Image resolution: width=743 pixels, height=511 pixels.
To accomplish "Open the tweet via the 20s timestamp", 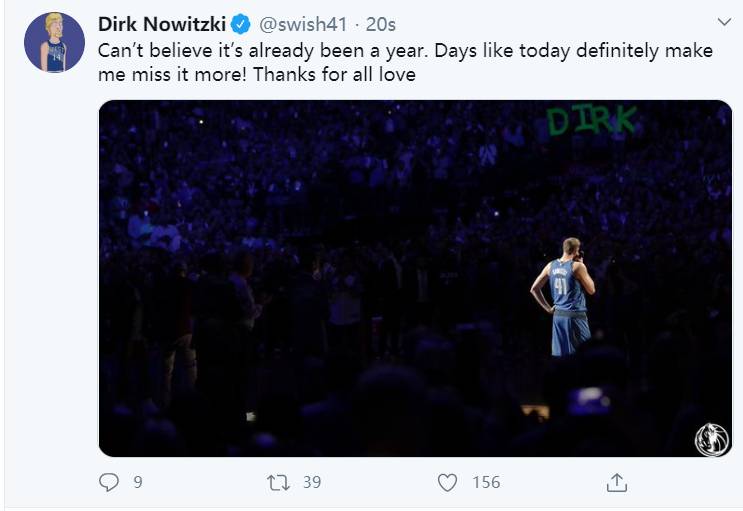I will click(380, 24).
